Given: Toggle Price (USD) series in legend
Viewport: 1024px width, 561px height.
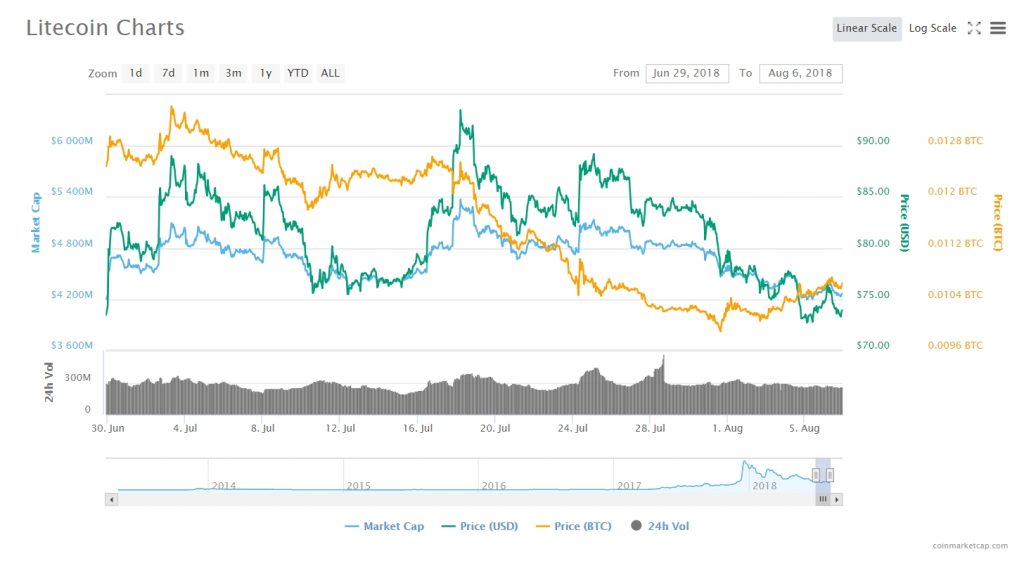Looking at the screenshot, I should click(480, 526).
